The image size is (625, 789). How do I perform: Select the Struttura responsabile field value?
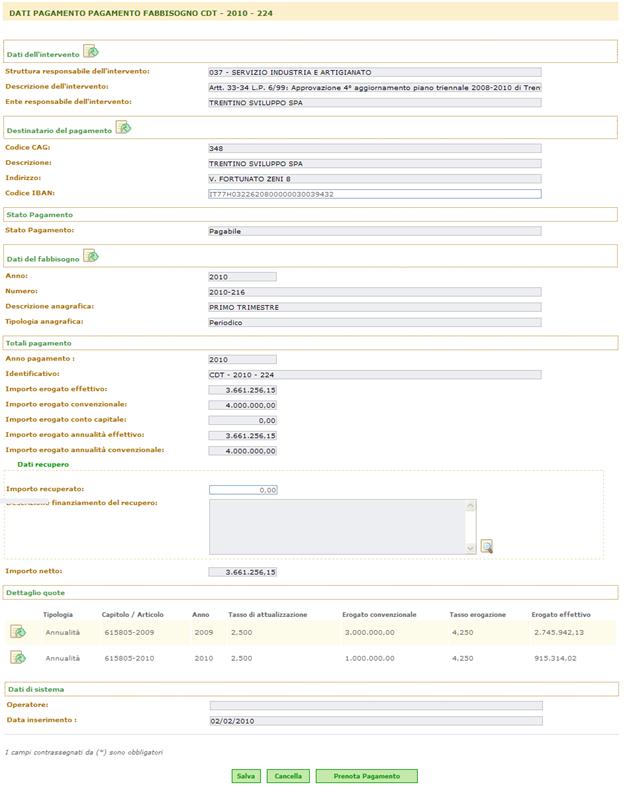(x=375, y=72)
